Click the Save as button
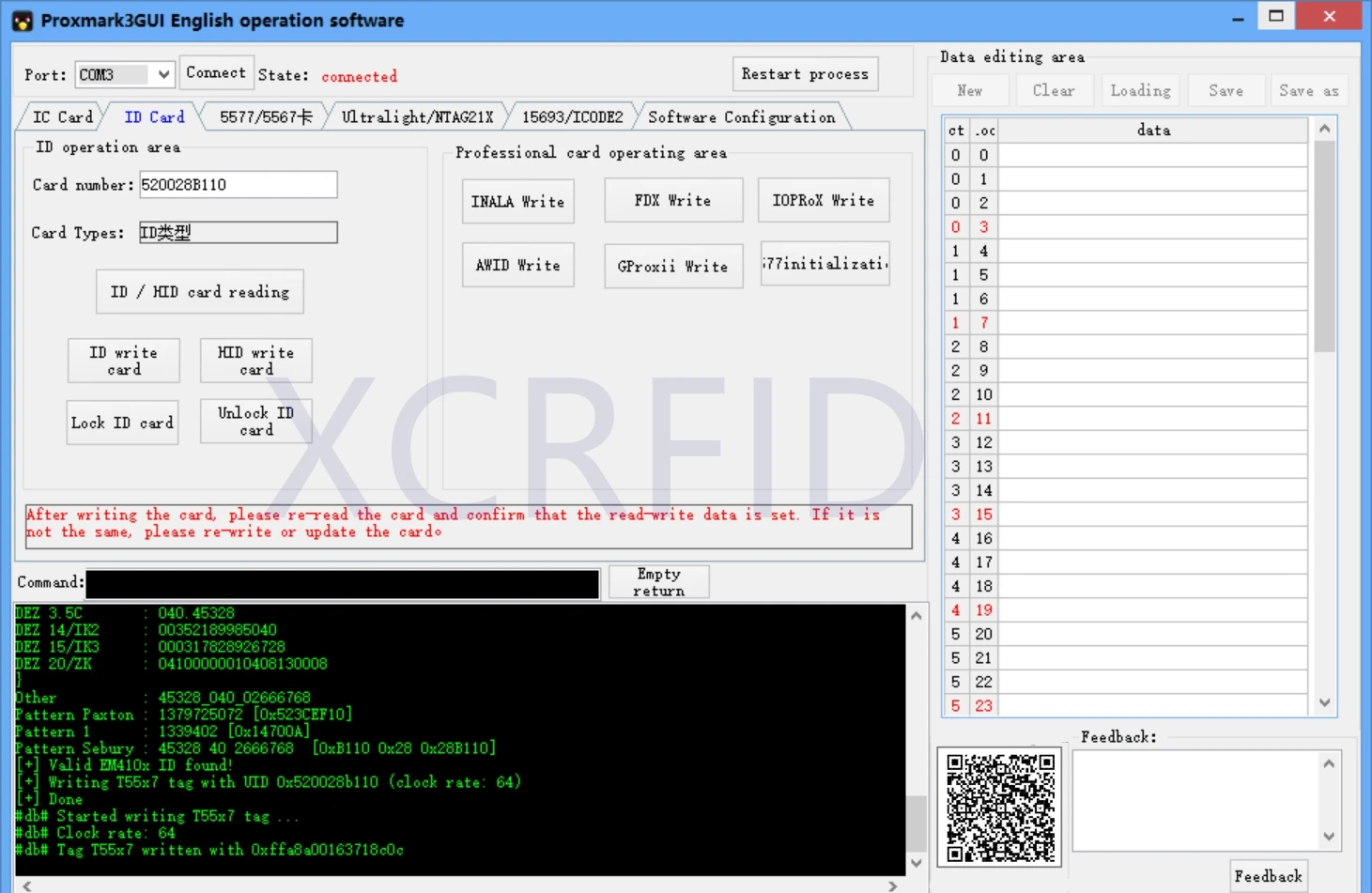1372x893 pixels. point(1309,90)
